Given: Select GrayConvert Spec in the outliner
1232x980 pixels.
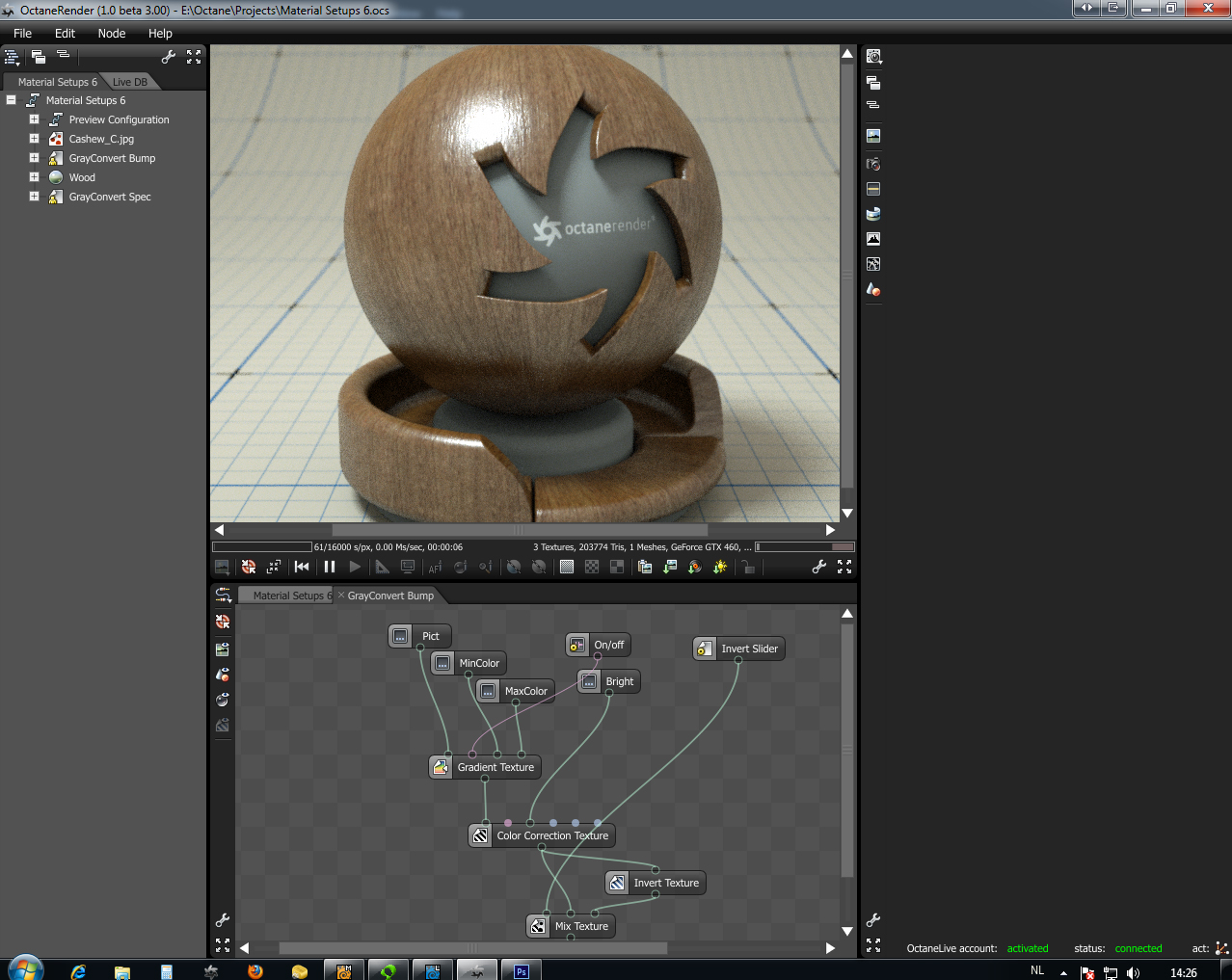Looking at the screenshot, I should point(110,197).
